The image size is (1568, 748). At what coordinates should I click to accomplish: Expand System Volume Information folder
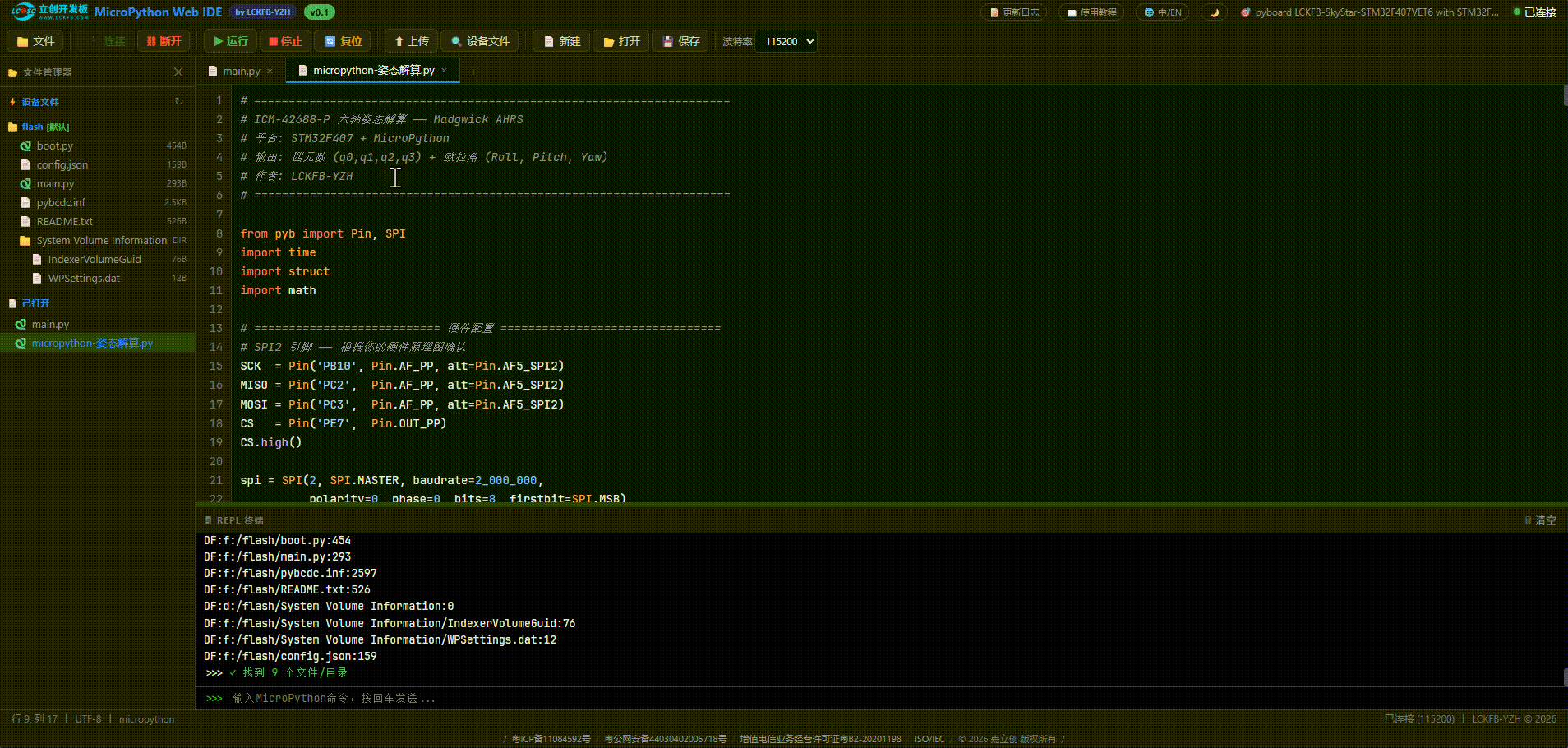[x=101, y=240]
